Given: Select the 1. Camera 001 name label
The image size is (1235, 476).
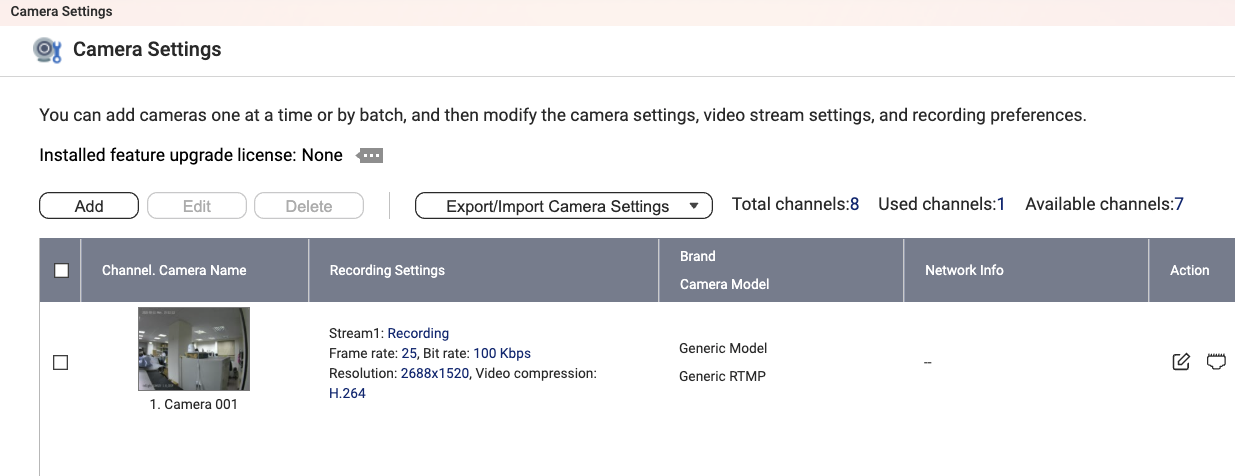Looking at the screenshot, I should point(194,405).
